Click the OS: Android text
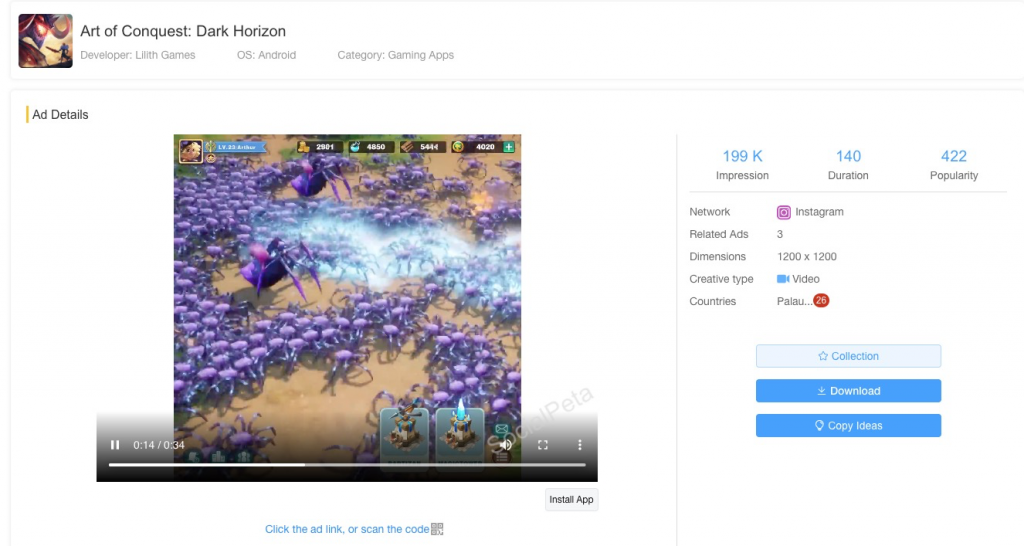The width and height of the screenshot is (1024, 546). (x=266, y=55)
